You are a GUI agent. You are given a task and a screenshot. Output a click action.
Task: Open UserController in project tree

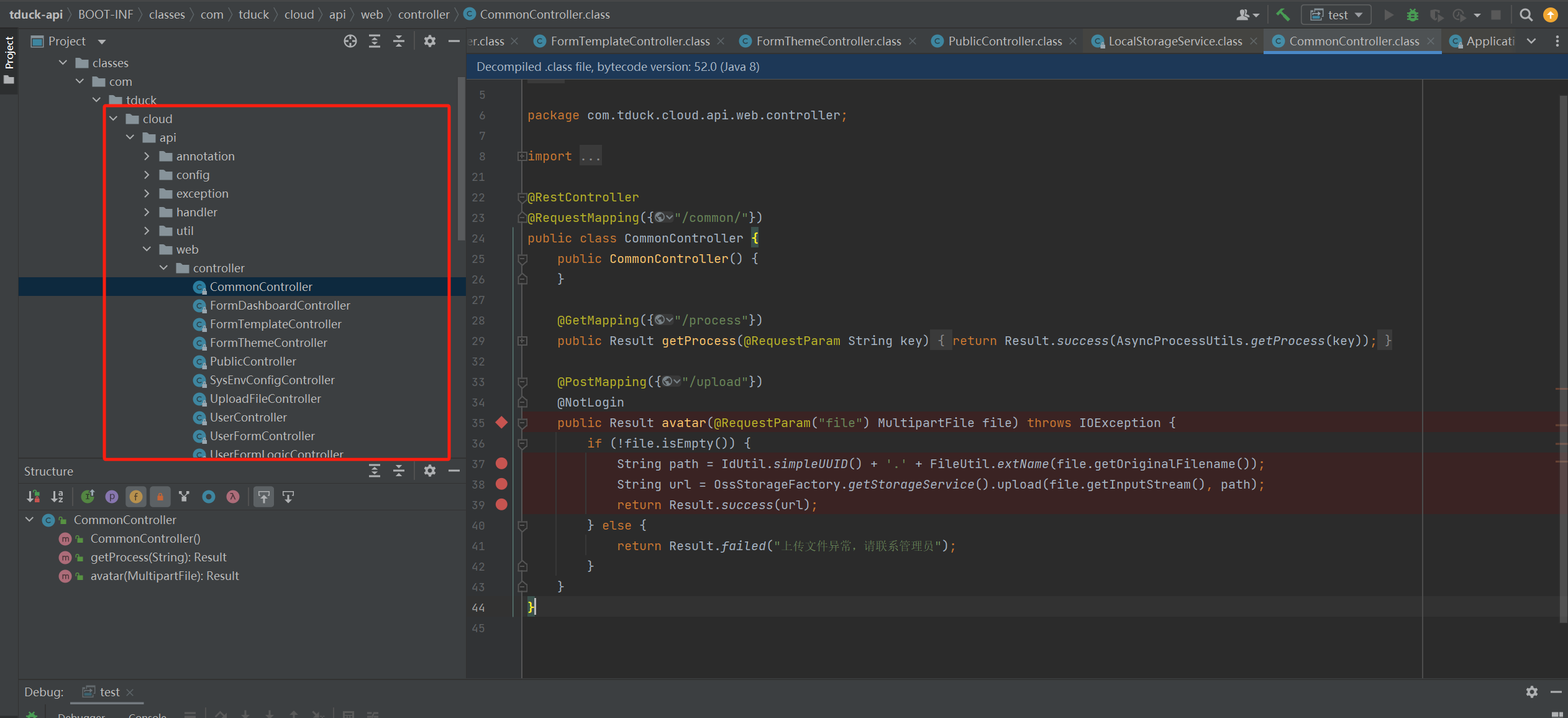pos(248,417)
